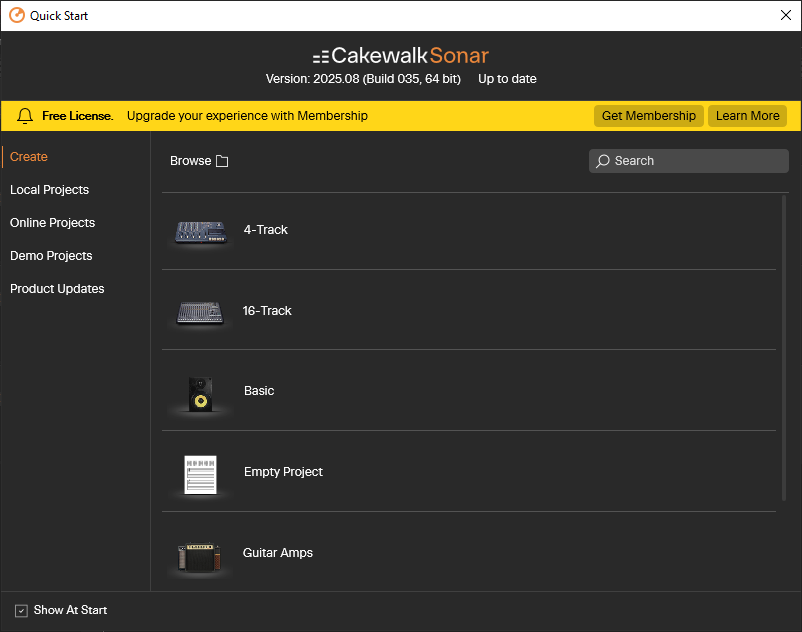Select the 4-Track mixer thumbnail

200,232
